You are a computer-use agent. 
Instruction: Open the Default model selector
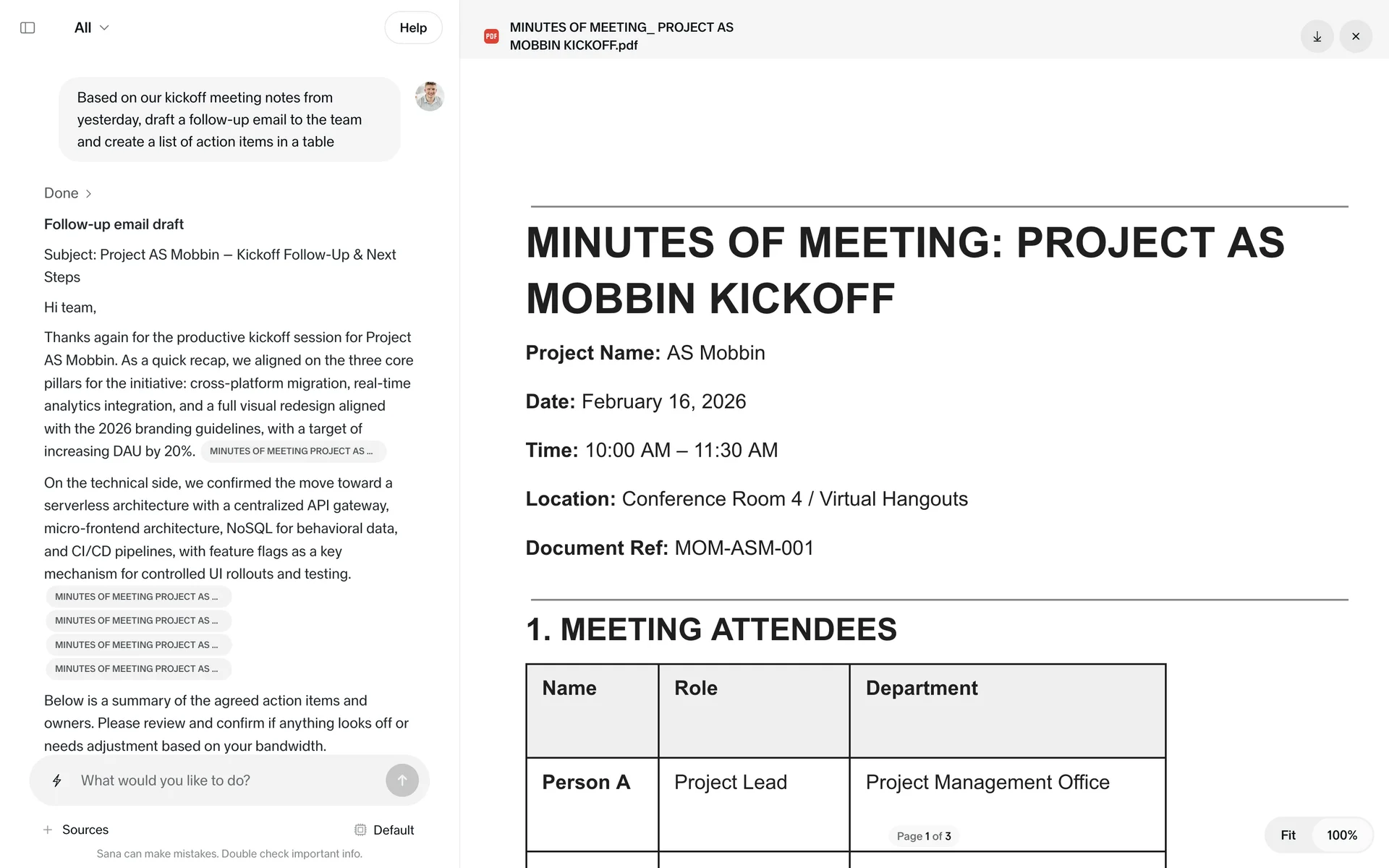pos(384,830)
